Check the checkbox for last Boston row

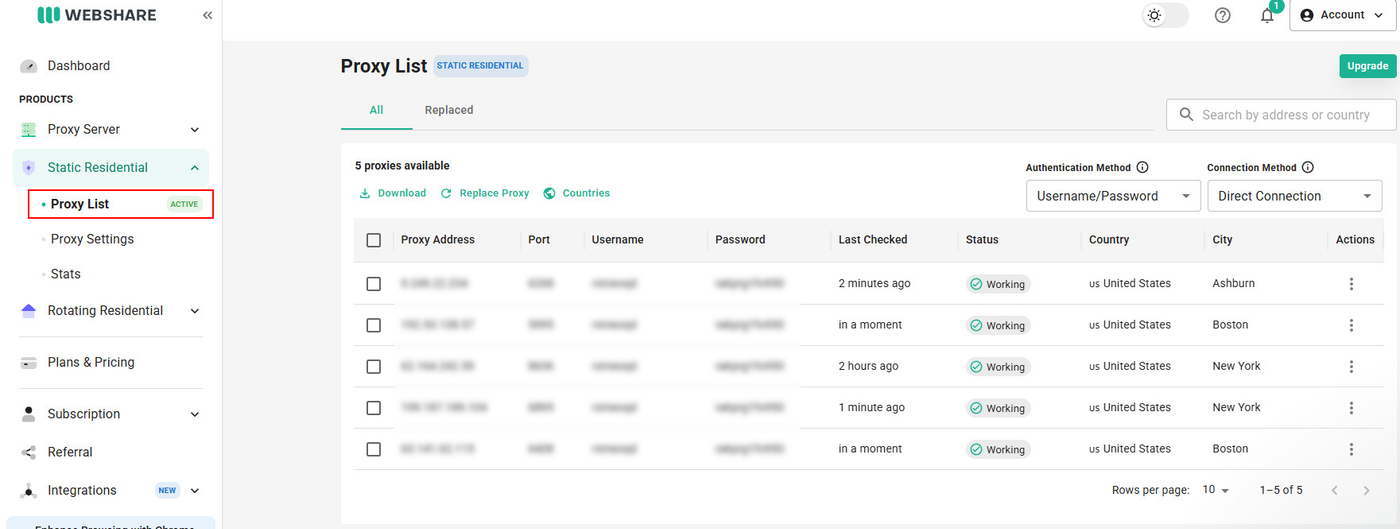374,449
